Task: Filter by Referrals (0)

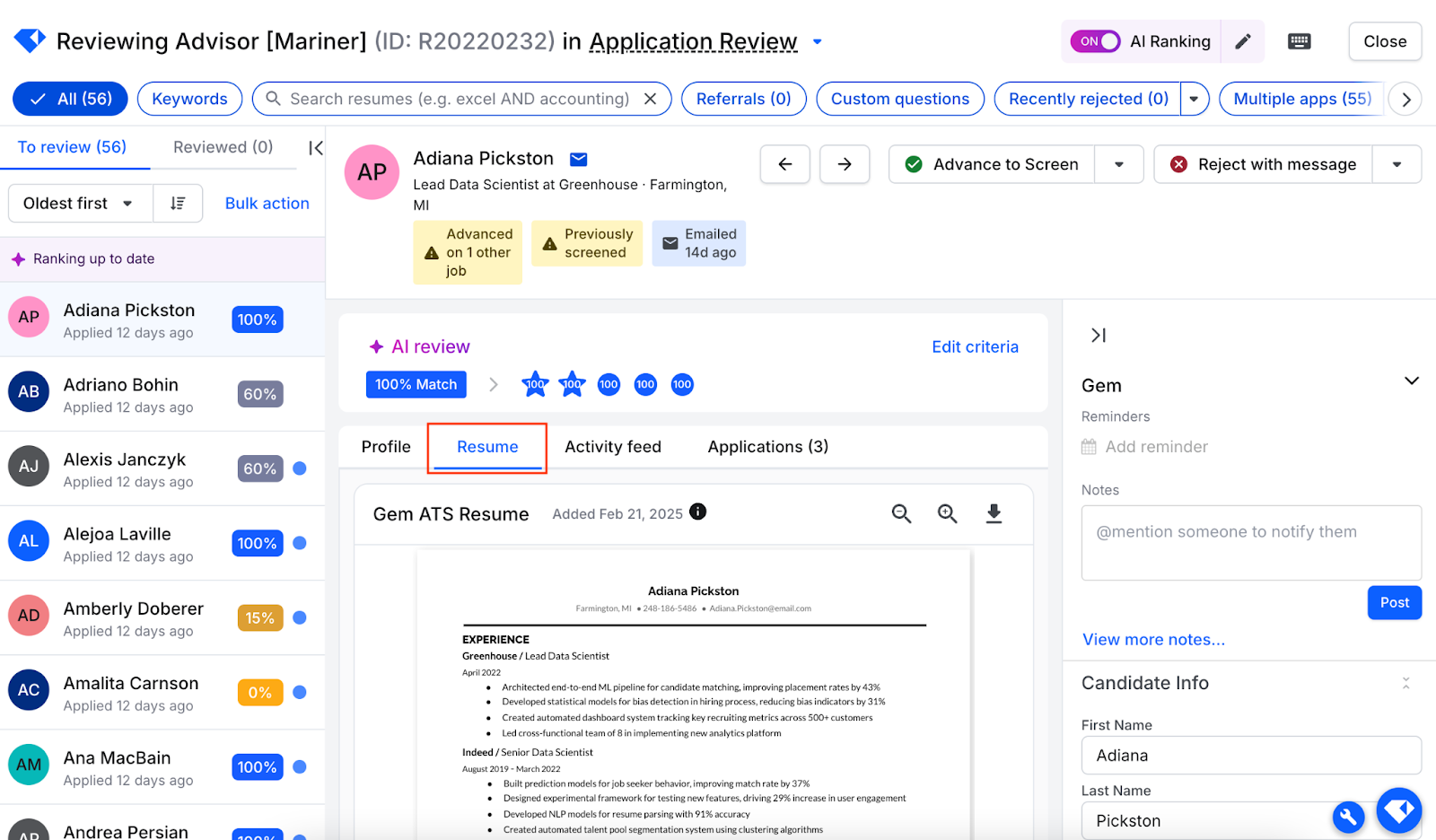Action: tap(744, 99)
